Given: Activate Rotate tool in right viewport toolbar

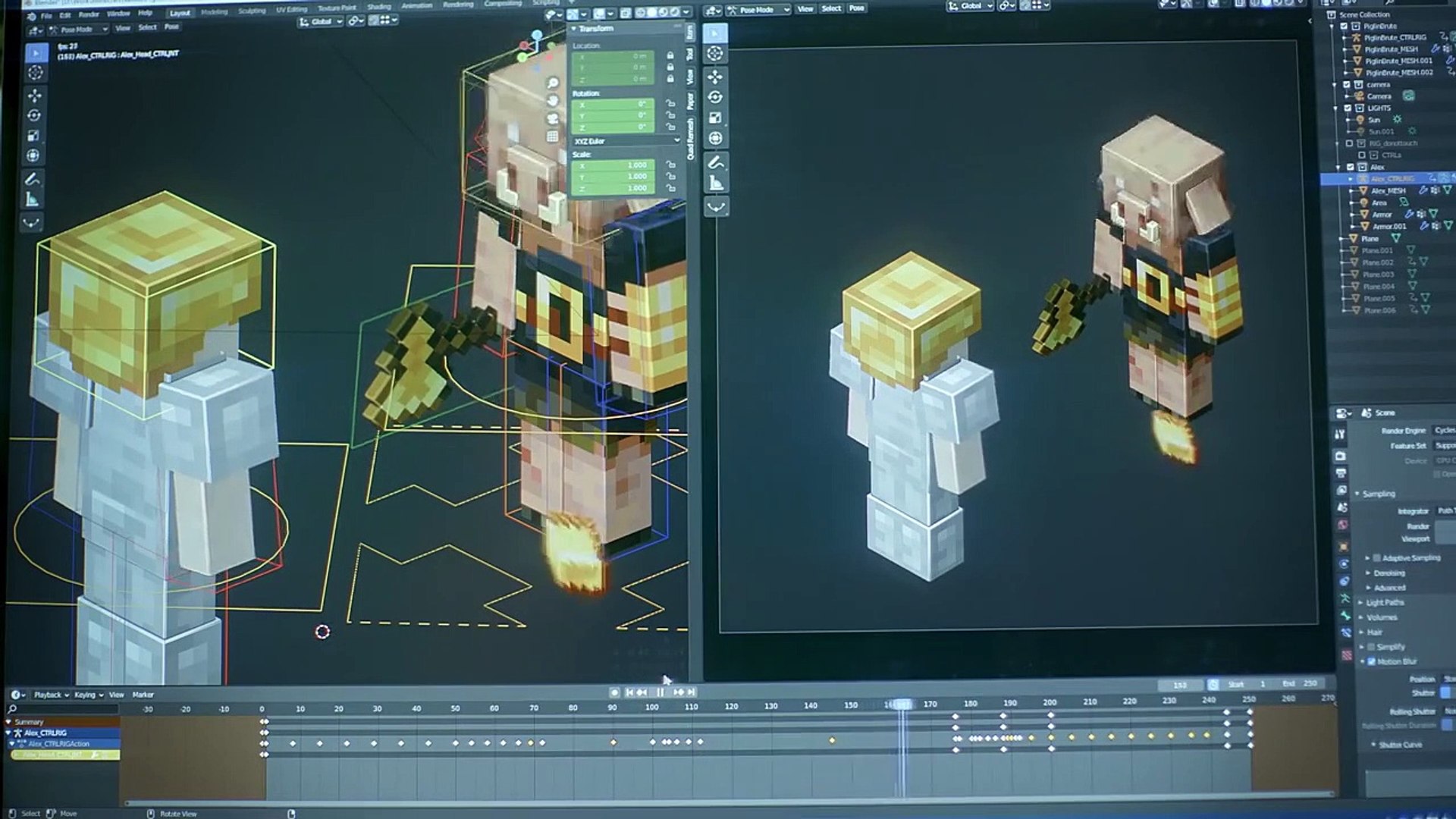Looking at the screenshot, I should click(x=715, y=97).
